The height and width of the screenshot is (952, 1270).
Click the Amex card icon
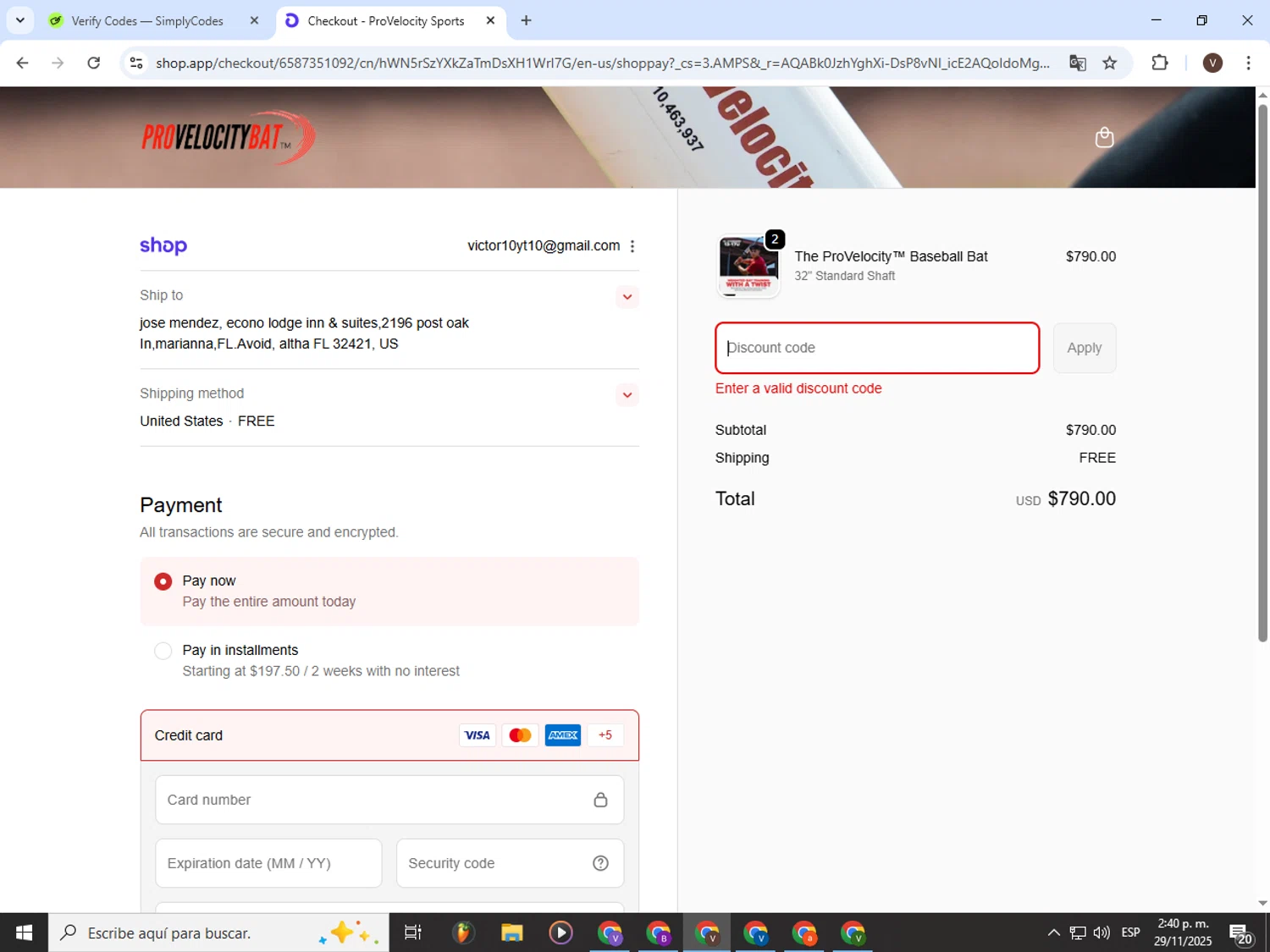pos(563,735)
